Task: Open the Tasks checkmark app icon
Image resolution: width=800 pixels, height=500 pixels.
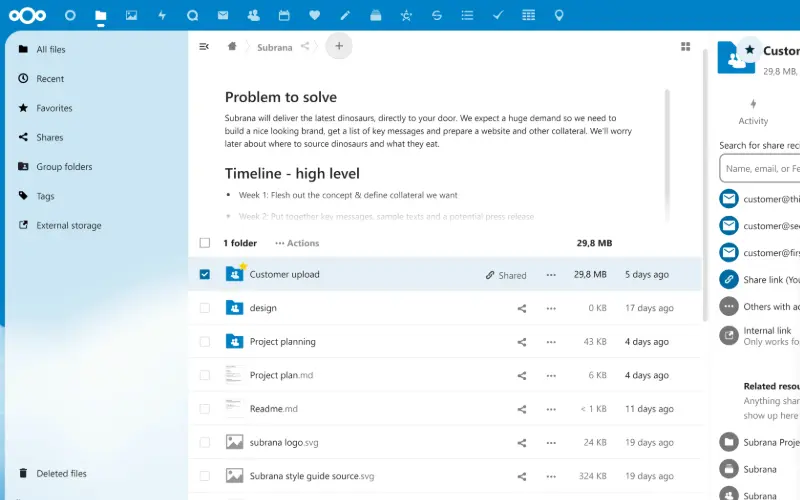Action: click(498, 15)
